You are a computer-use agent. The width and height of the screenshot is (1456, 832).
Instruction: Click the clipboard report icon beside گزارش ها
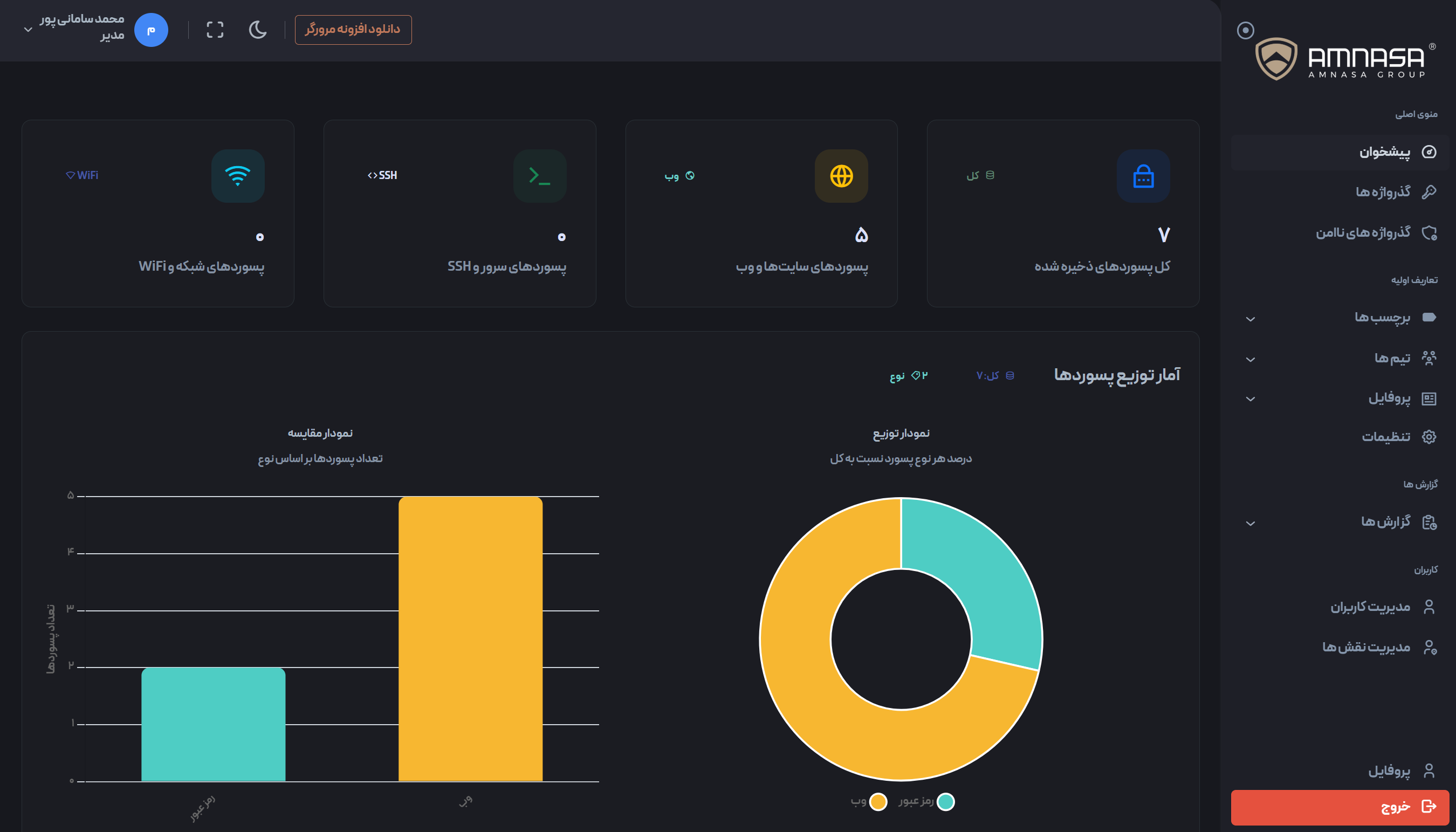click(1428, 522)
